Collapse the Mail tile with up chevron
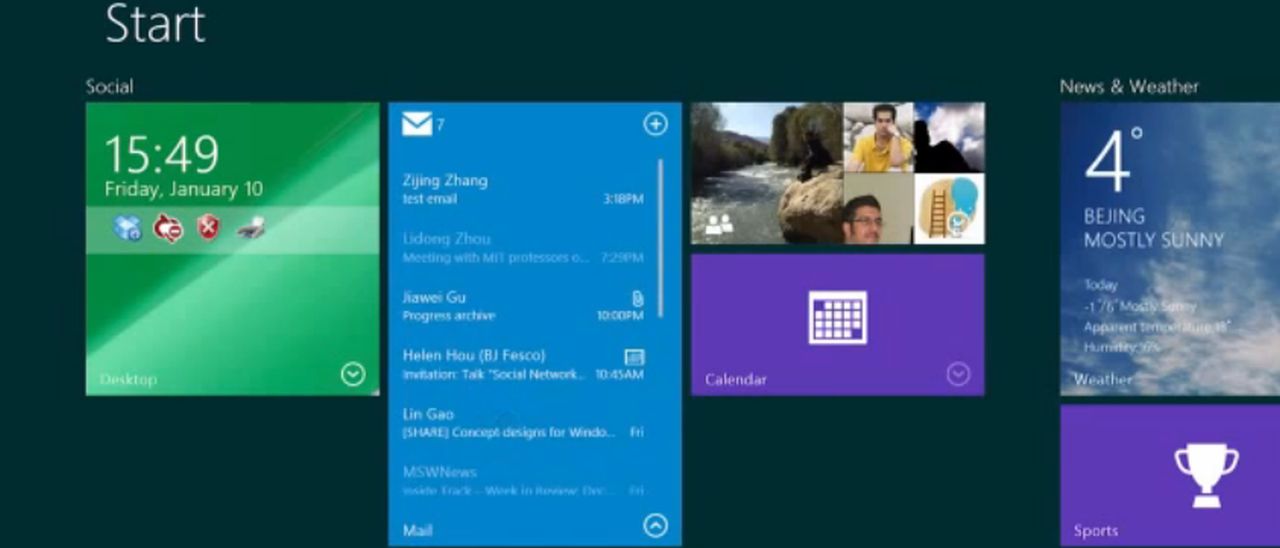The image size is (1280, 548). point(655,525)
